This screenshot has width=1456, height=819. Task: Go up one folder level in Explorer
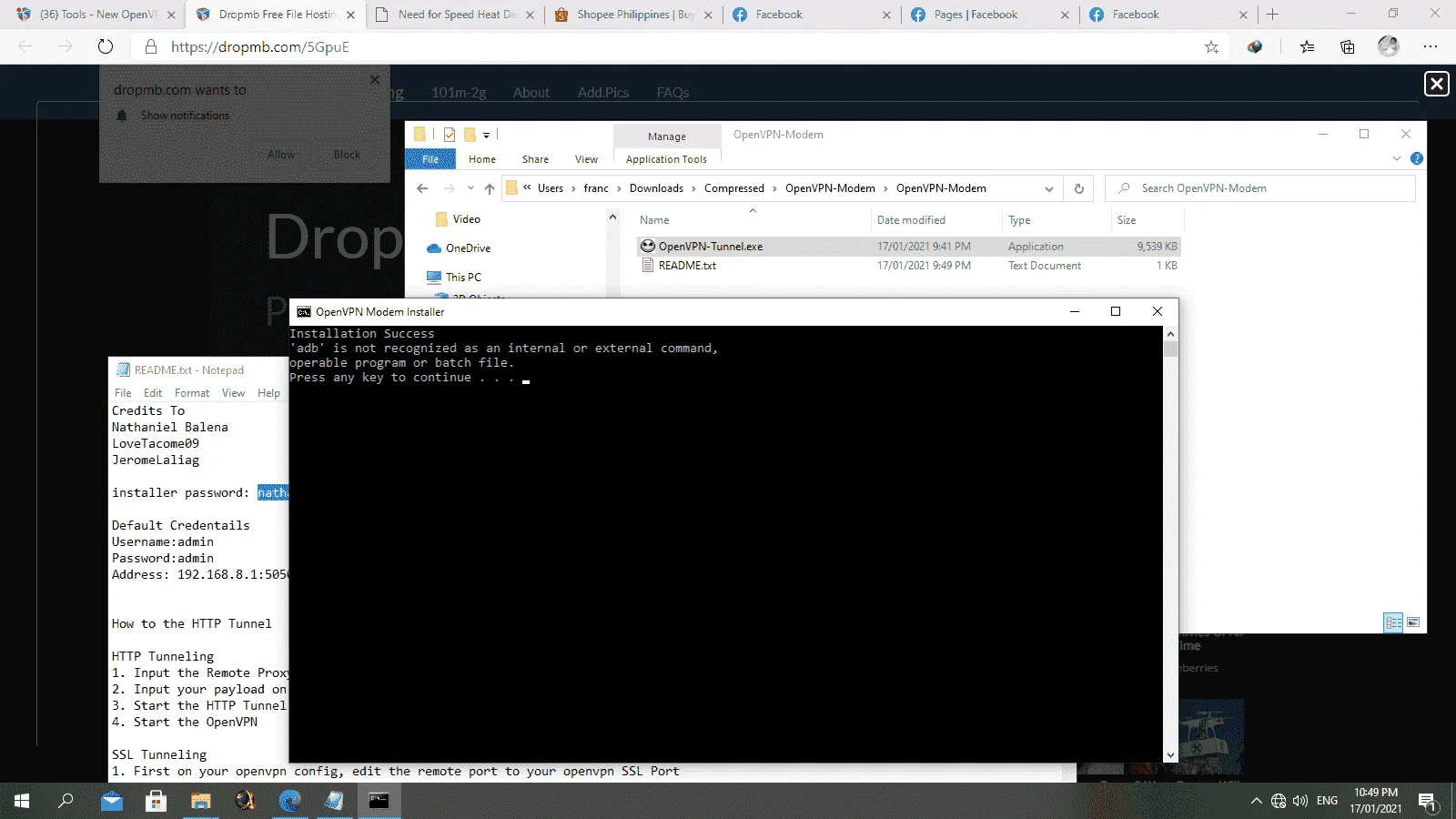[x=490, y=188]
